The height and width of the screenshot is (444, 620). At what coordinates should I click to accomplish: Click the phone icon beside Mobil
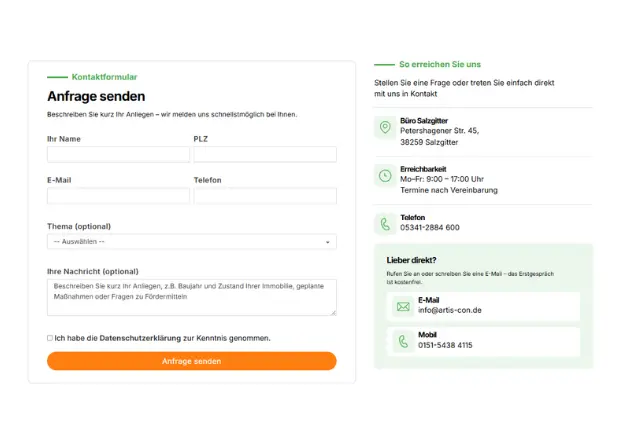pyautogui.click(x=402, y=342)
